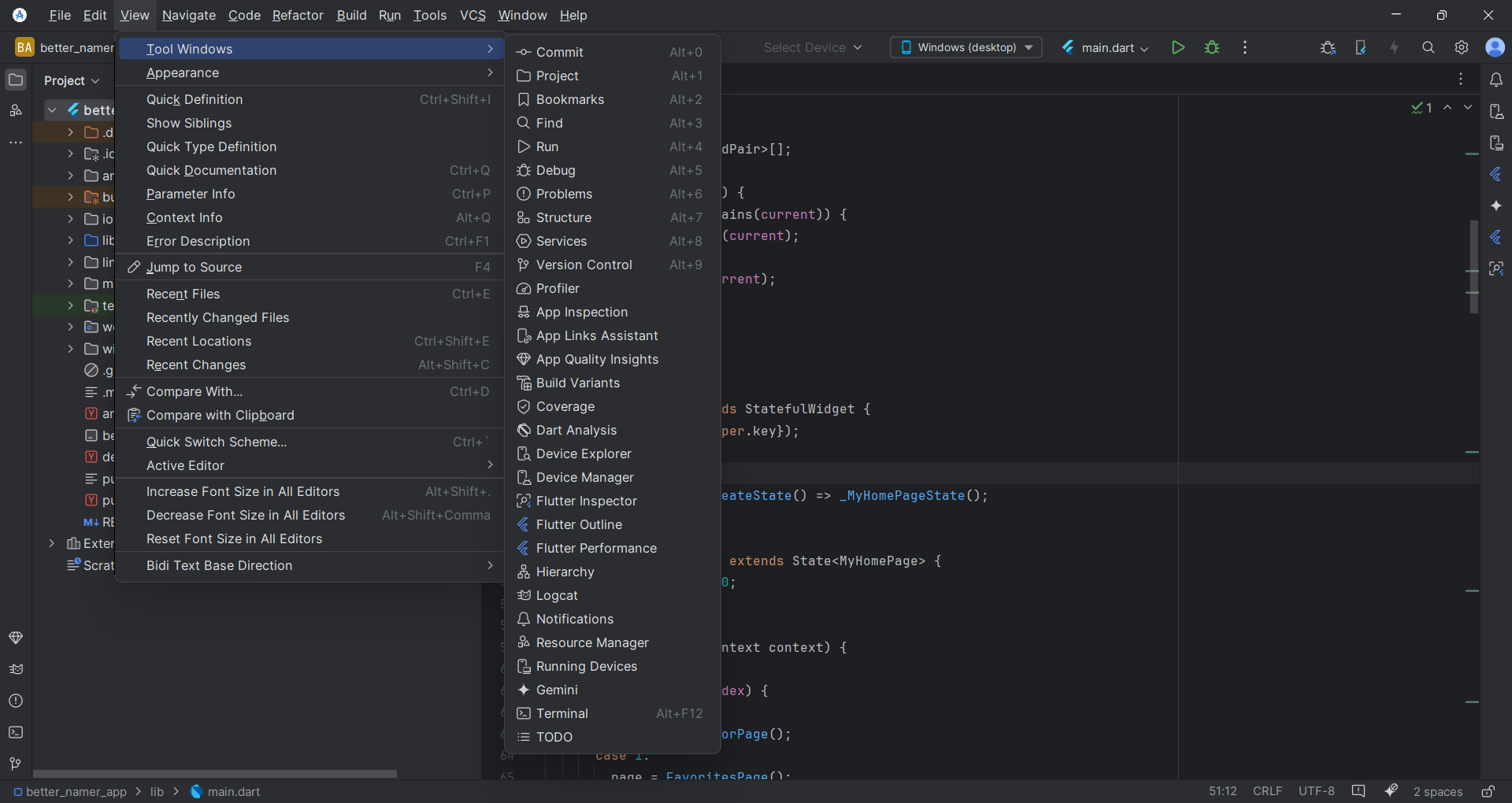Open Flutter Inspector tool window
The width and height of the screenshot is (1512, 803).
tap(586, 501)
